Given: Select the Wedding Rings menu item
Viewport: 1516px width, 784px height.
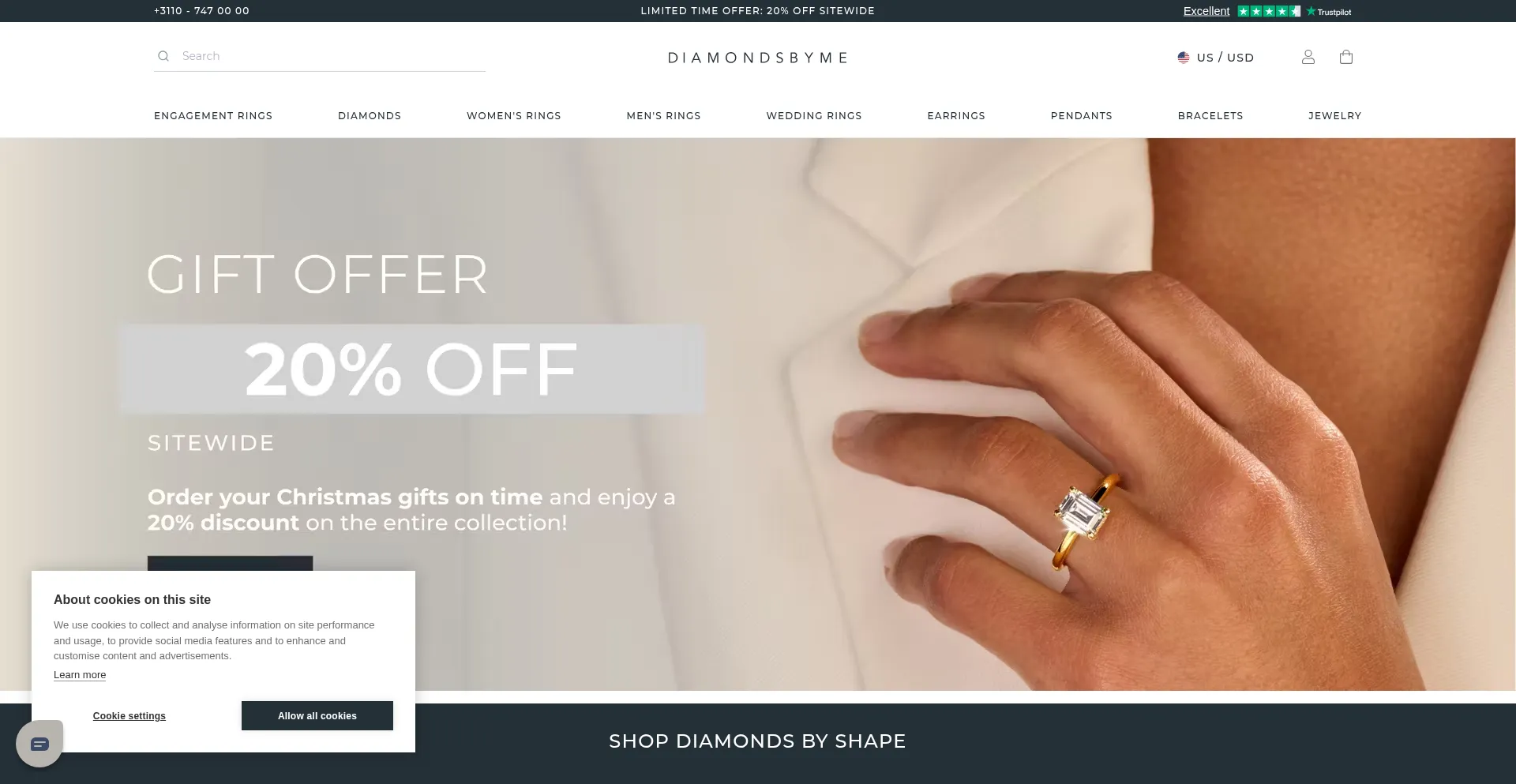Looking at the screenshot, I should (x=814, y=116).
